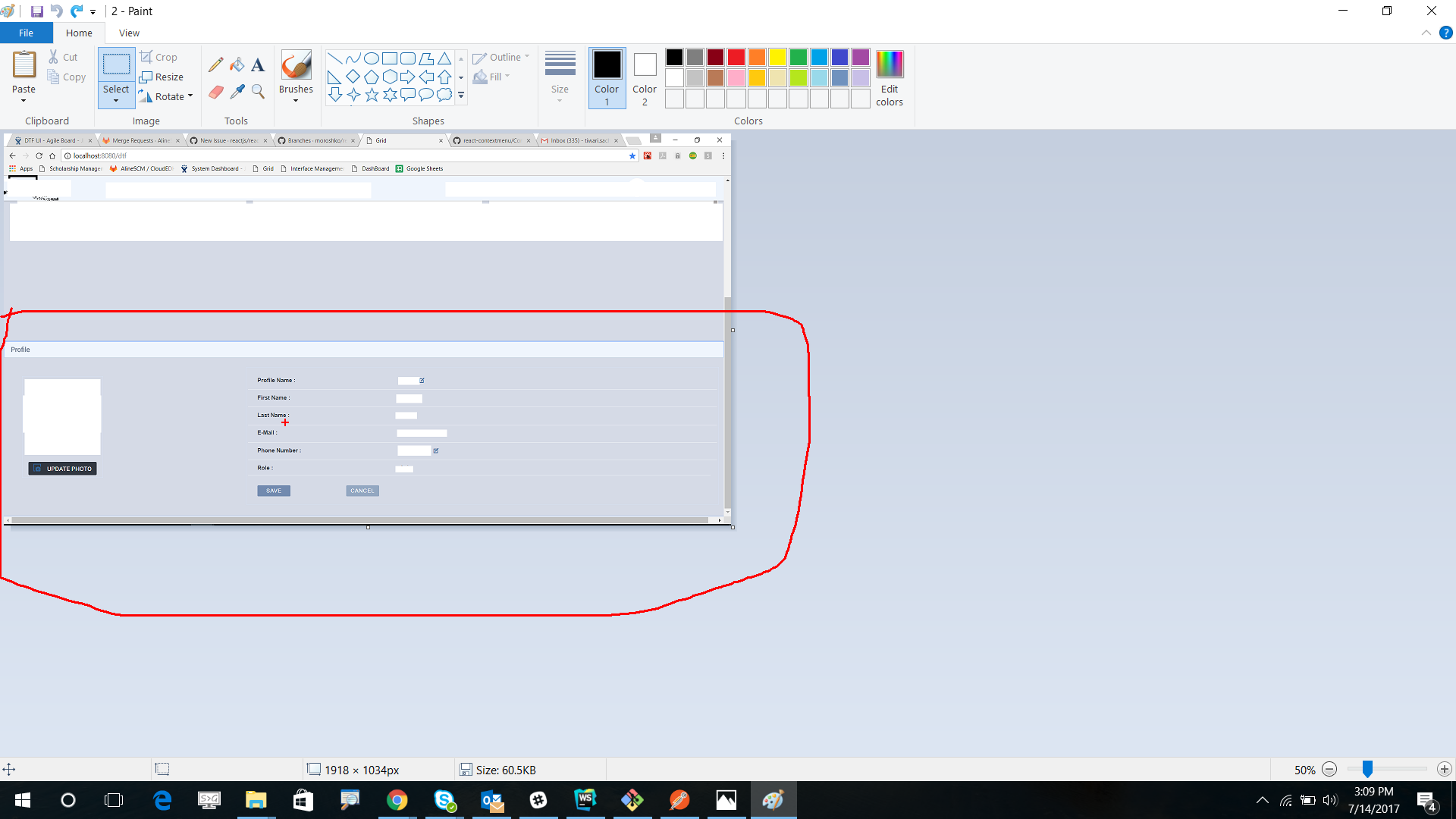Select the Magnifier tool
Screen dimensions: 1456x819
coord(257,91)
